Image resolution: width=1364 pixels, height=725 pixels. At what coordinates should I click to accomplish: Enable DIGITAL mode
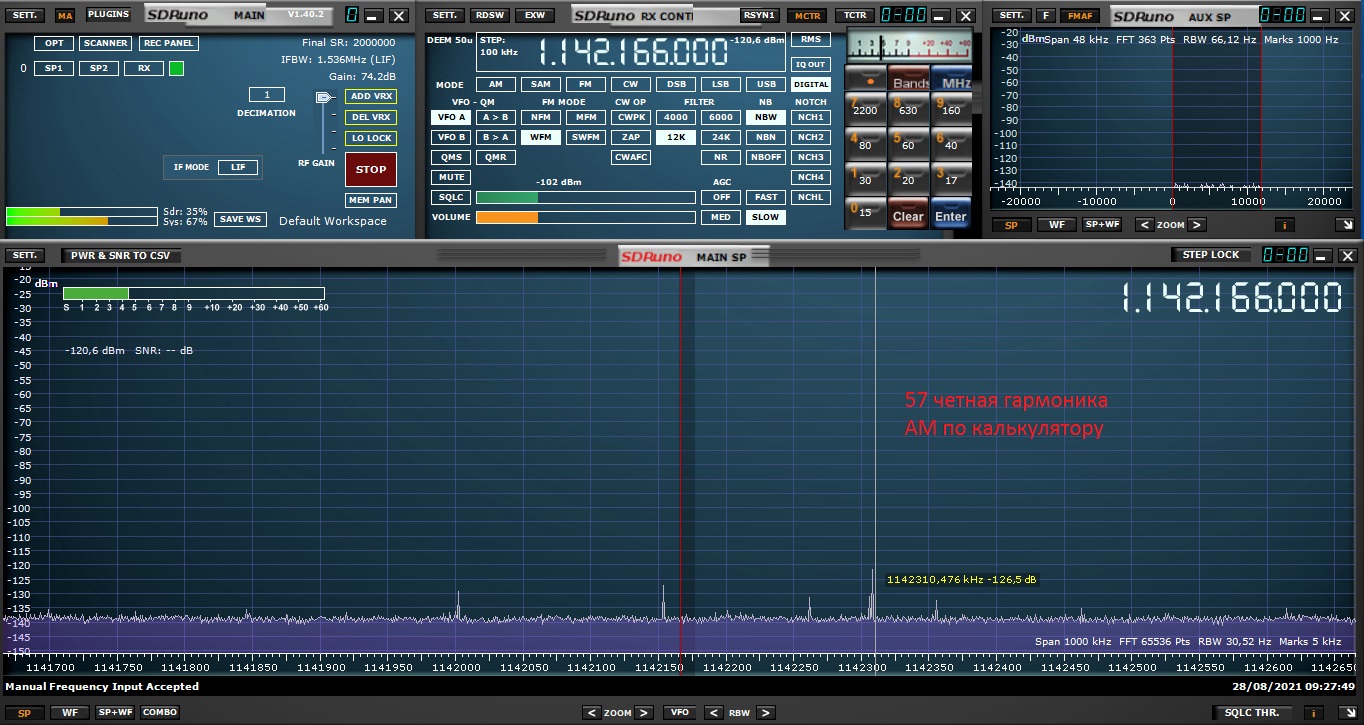811,84
